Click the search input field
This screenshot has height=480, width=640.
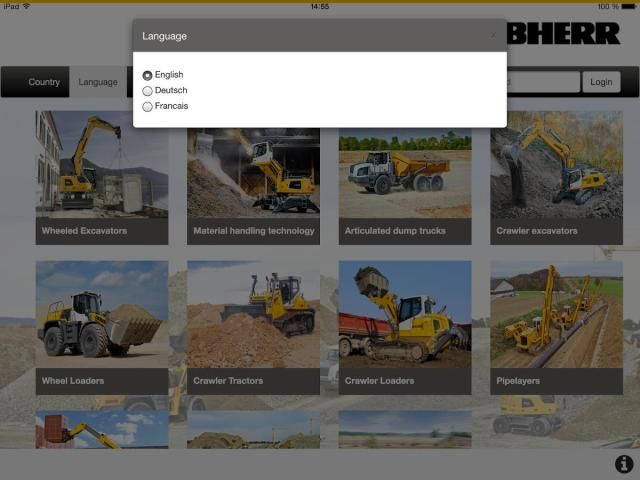coord(543,82)
